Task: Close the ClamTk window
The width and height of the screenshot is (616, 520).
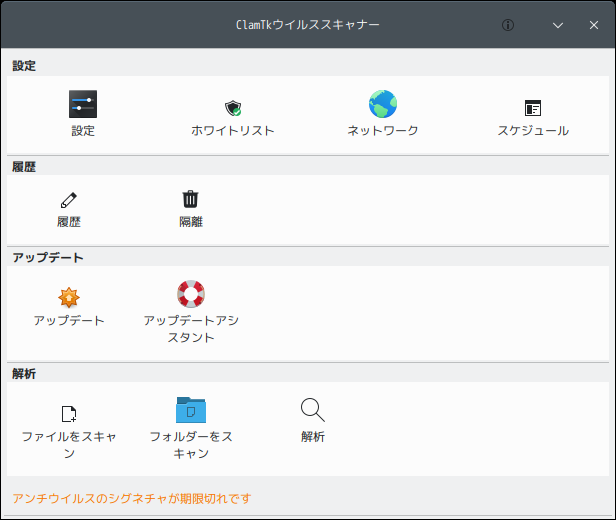Action: 594,25
